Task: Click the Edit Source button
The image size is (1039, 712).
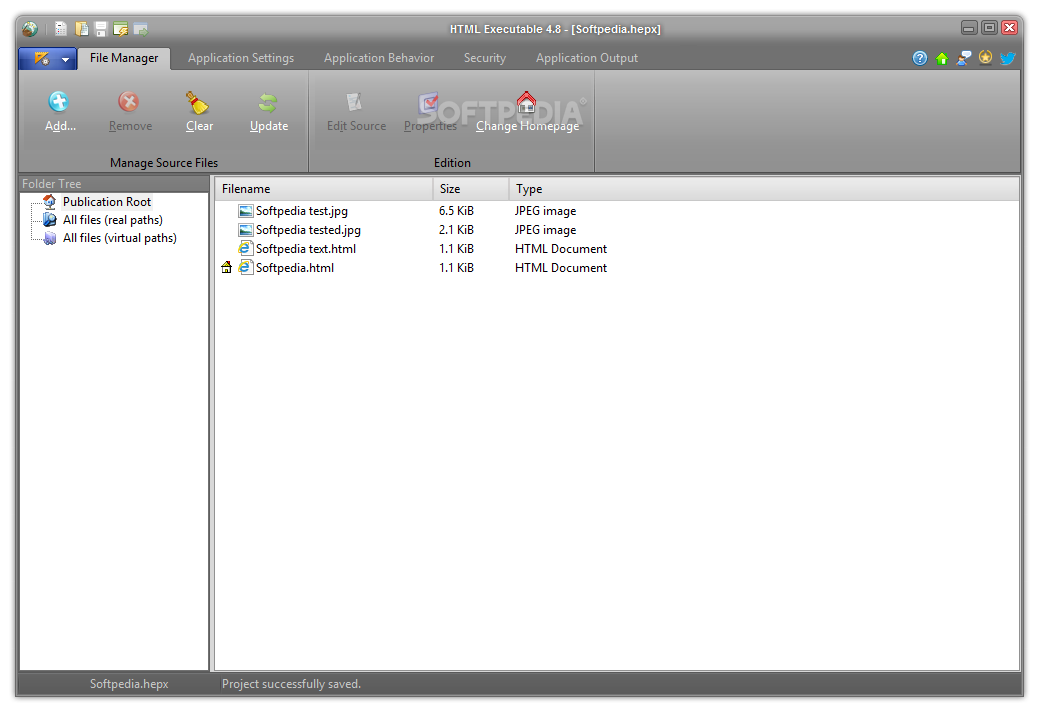Action: pyautogui.click(x=356, y=111)
